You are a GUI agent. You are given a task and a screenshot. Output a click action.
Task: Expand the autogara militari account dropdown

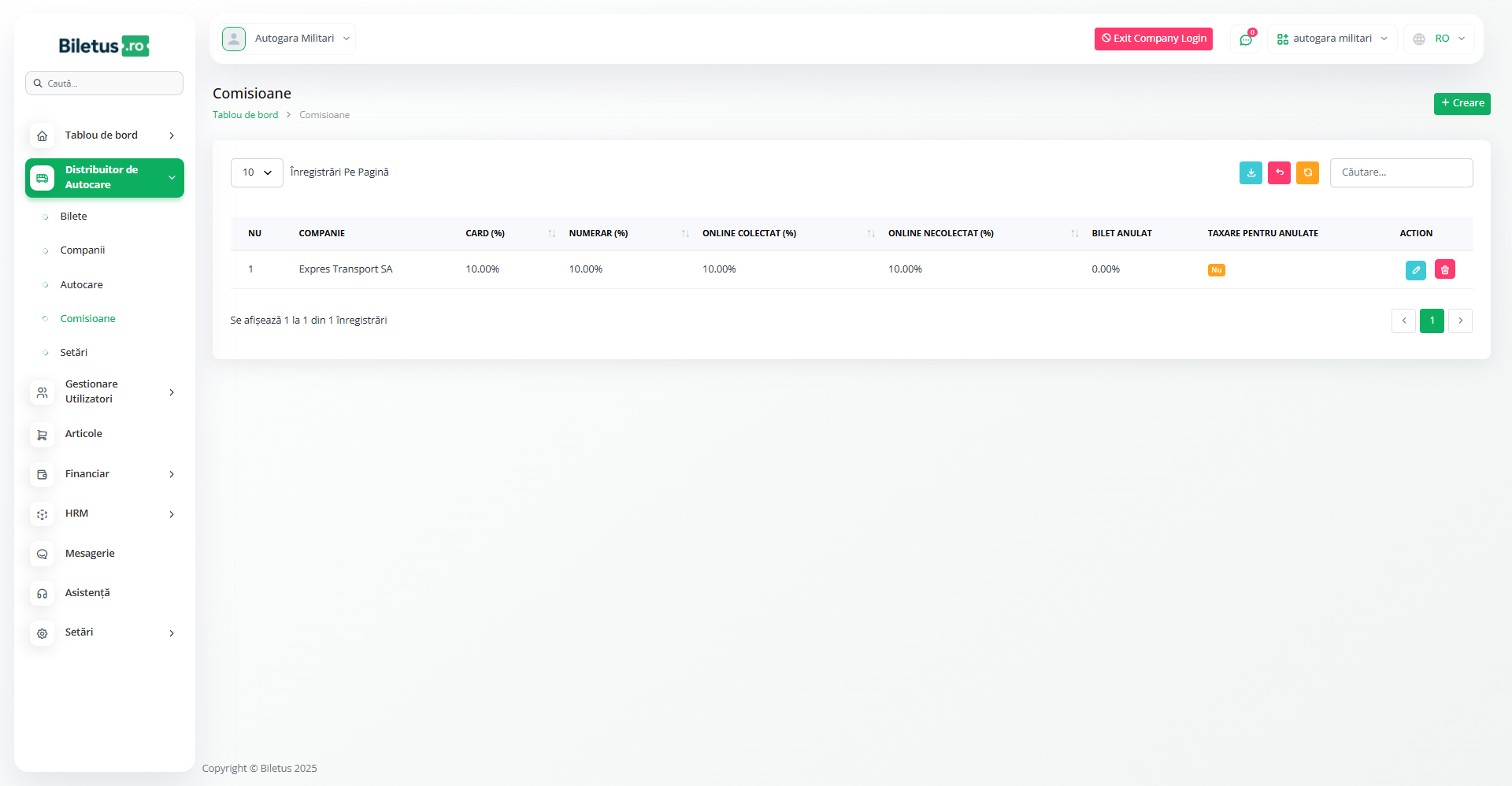[1332, 39]
